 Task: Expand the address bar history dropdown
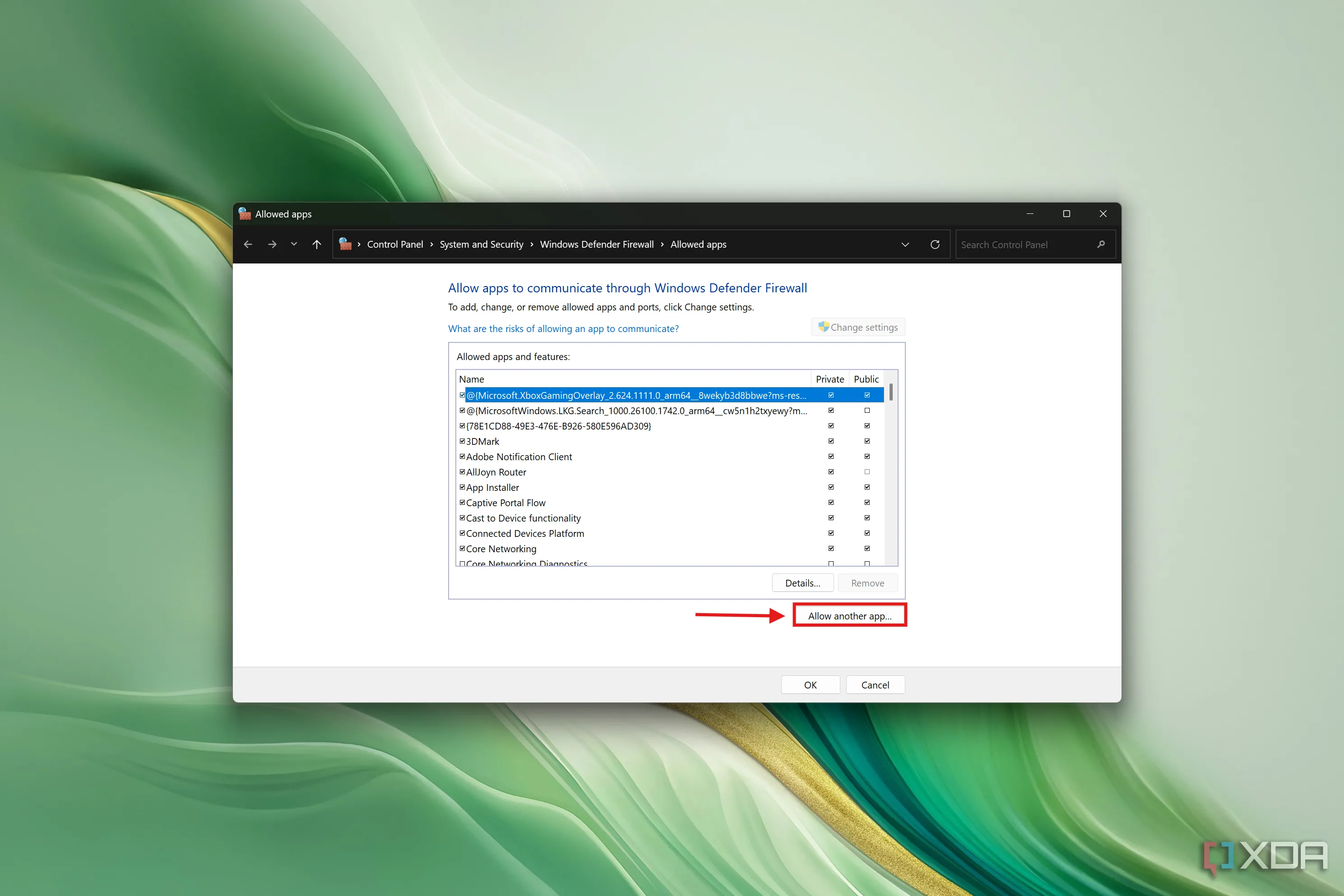click(x=905, y=245)
